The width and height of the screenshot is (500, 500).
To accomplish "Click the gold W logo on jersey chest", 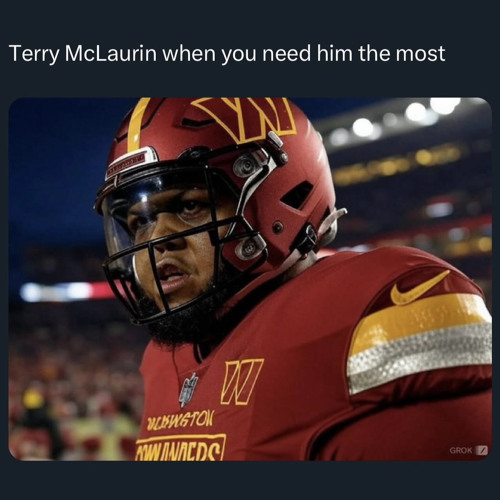I will [x=241, y=382].
